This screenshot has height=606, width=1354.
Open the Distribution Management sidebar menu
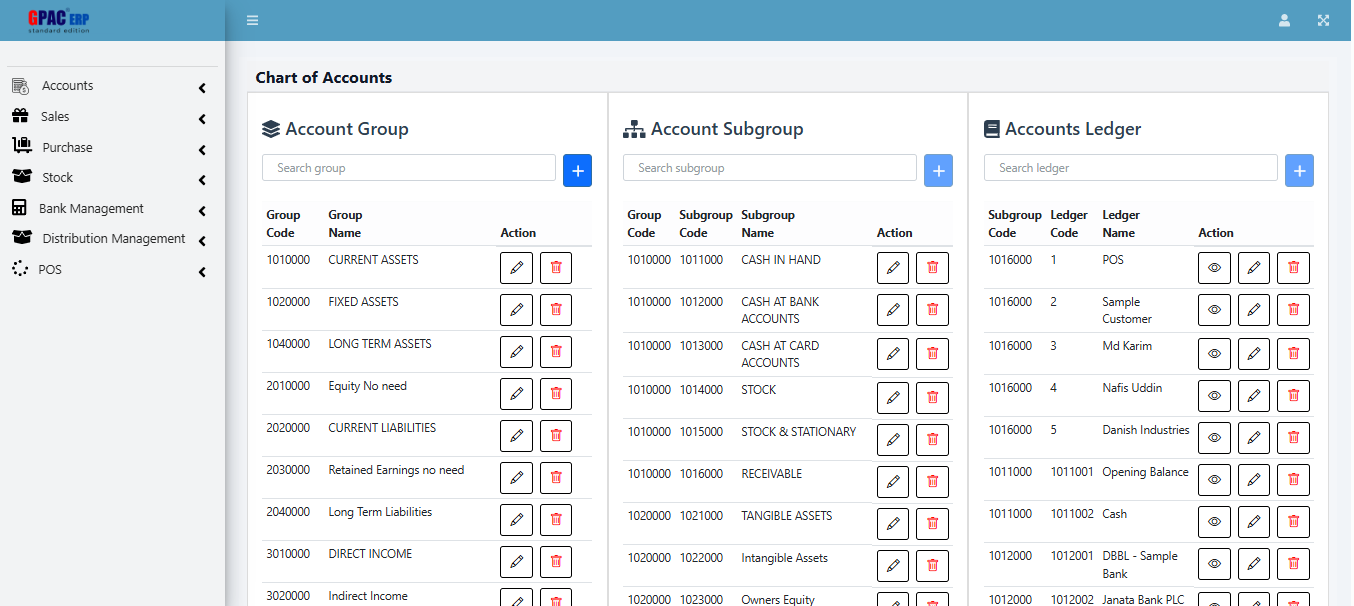tap(110, 239)
